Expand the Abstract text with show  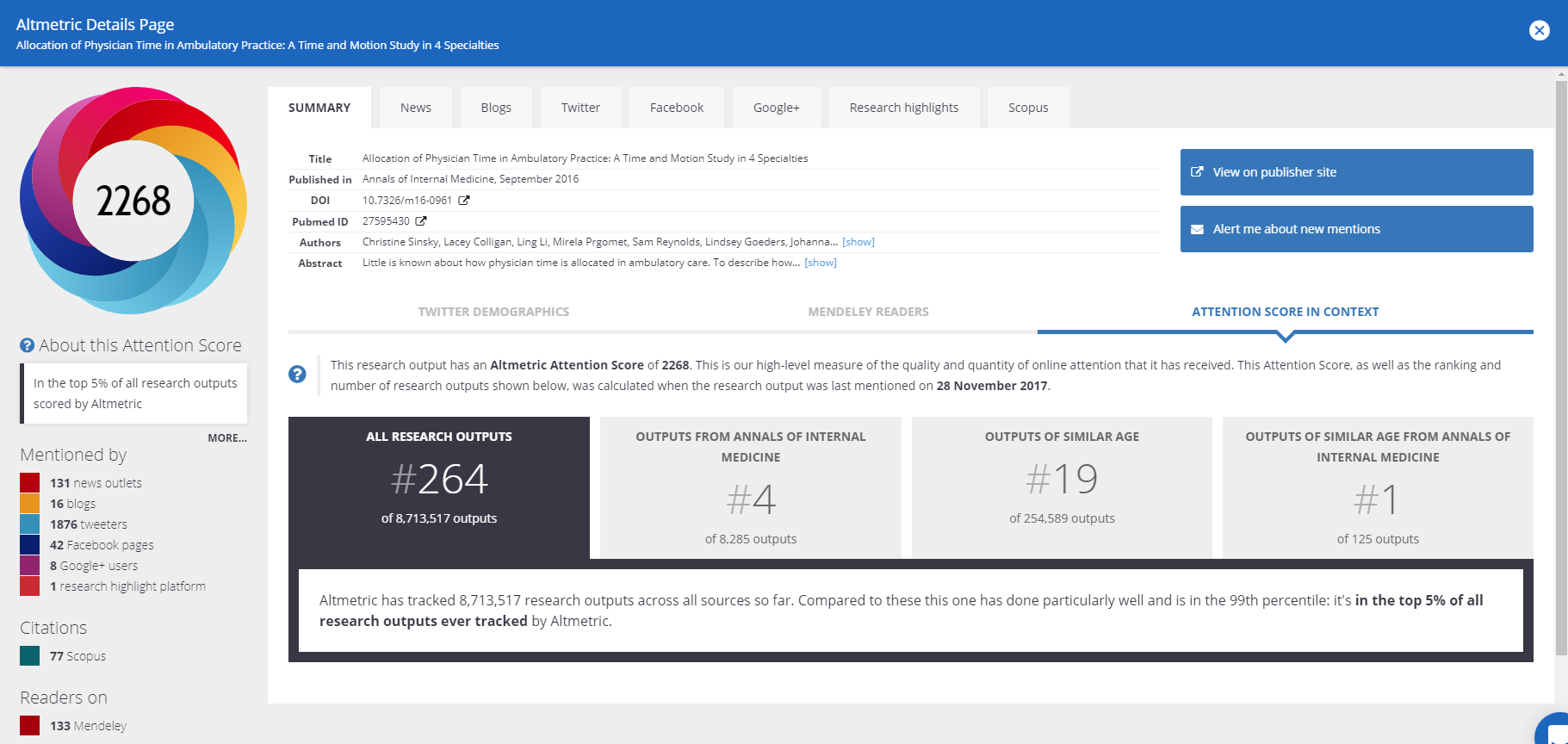click(x=820, y=263)
